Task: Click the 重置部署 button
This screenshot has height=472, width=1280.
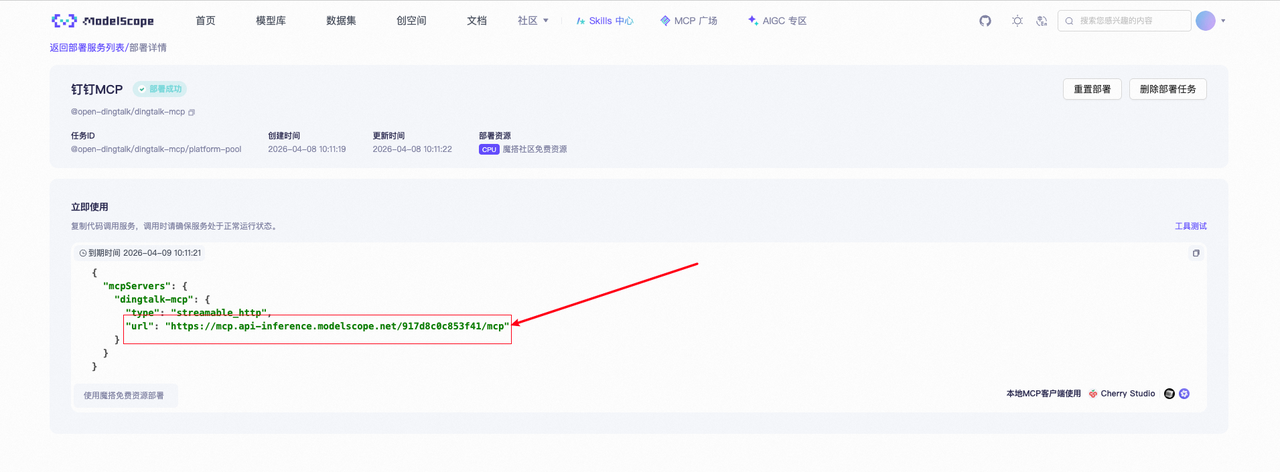Action: point(1092,89)
